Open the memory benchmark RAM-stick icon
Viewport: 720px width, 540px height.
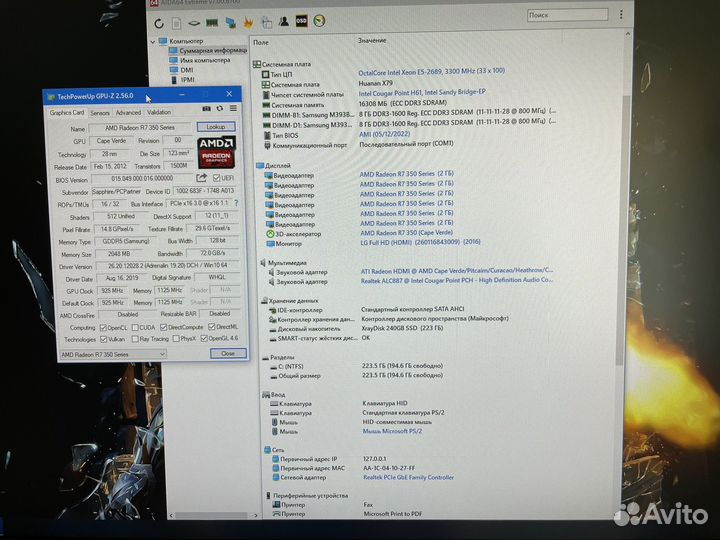(212, 22)
